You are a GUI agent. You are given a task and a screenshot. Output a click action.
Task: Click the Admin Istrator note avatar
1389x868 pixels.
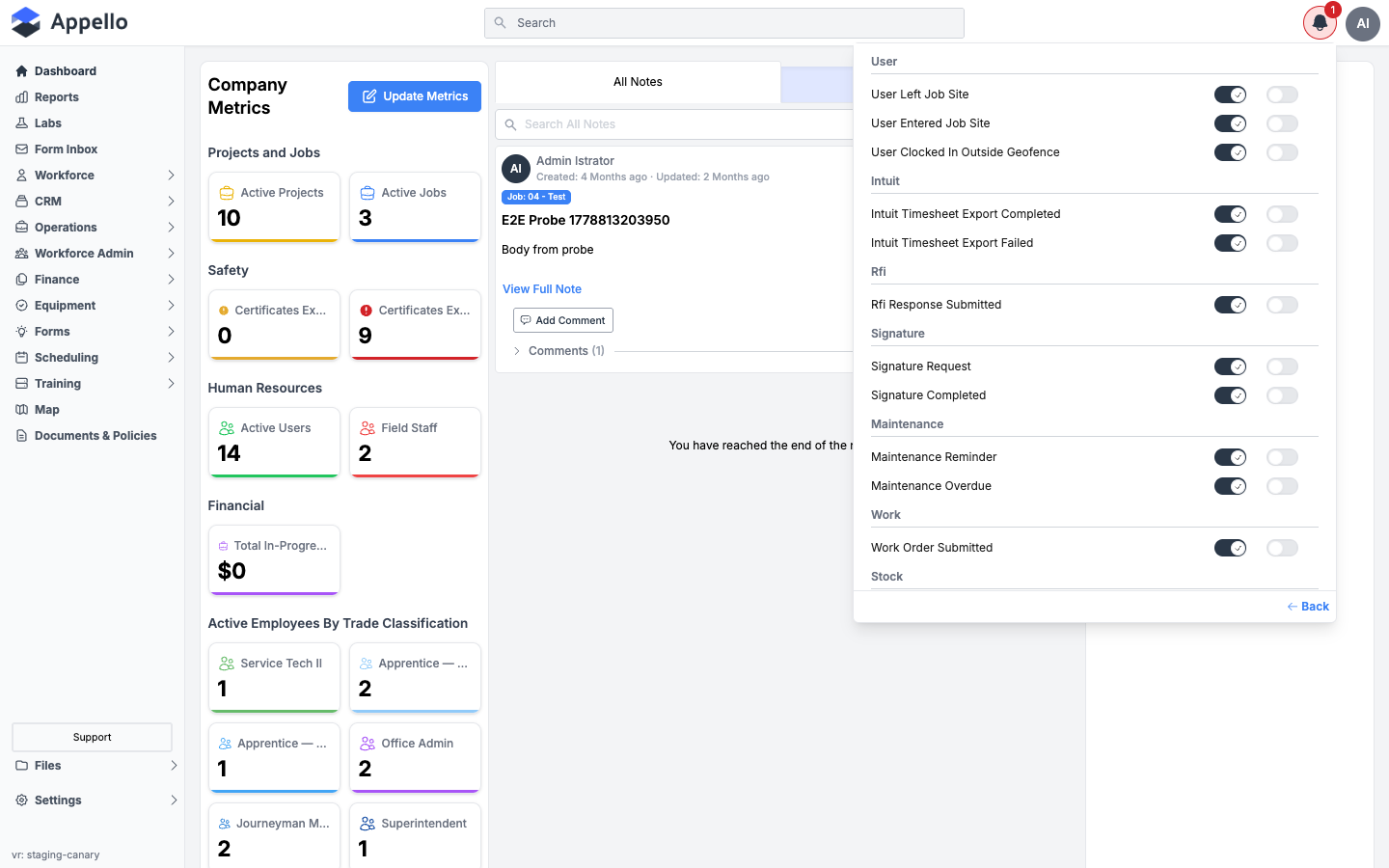[x=516, y=169]
